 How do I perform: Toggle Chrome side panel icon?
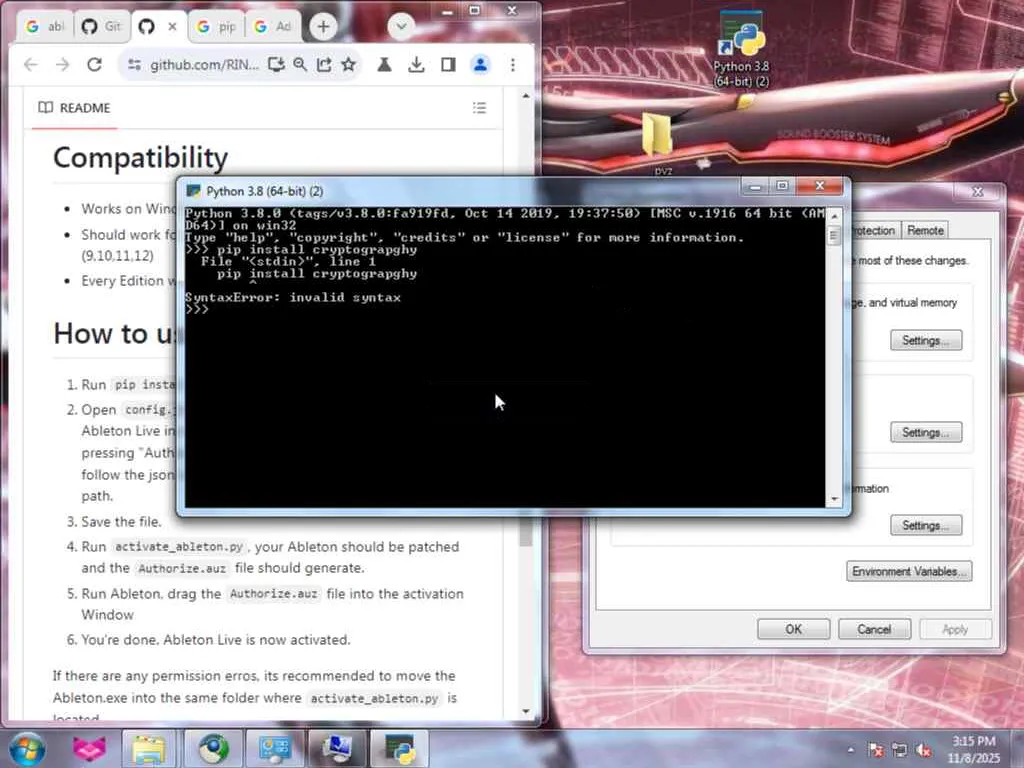(x=448, y=65)
